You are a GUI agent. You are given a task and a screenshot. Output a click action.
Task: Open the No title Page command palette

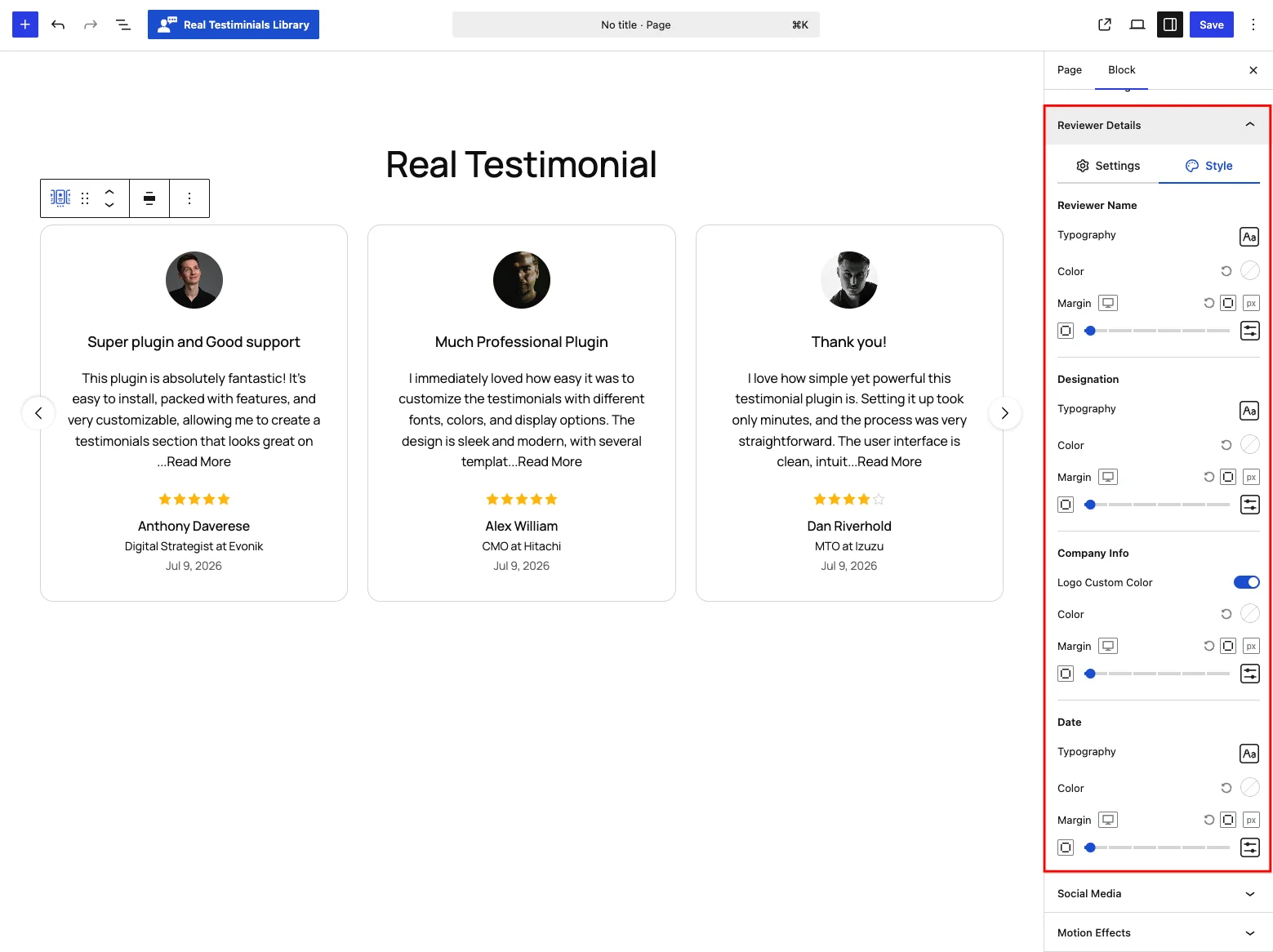636,24
